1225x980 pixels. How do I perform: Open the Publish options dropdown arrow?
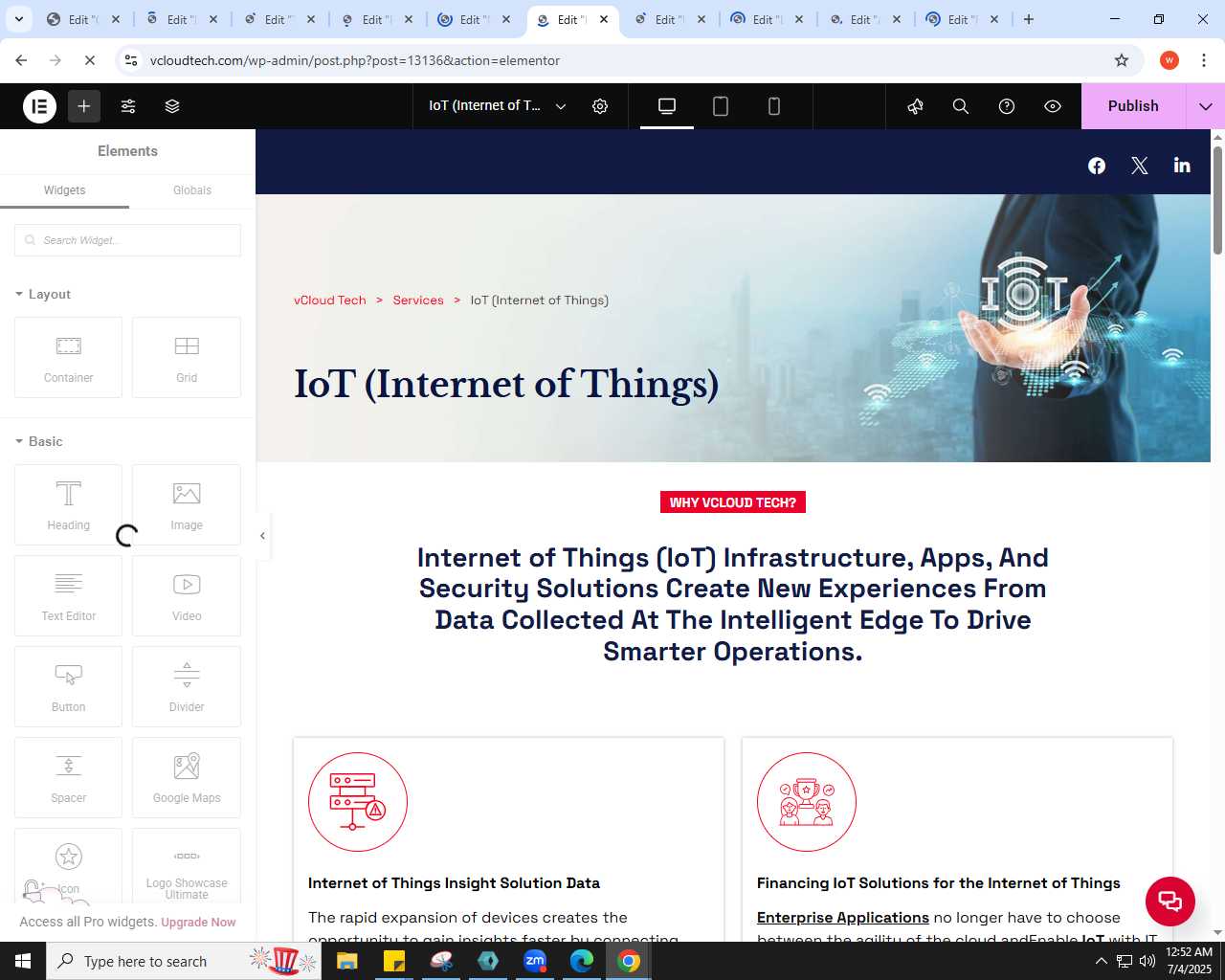click(1206, 106)
